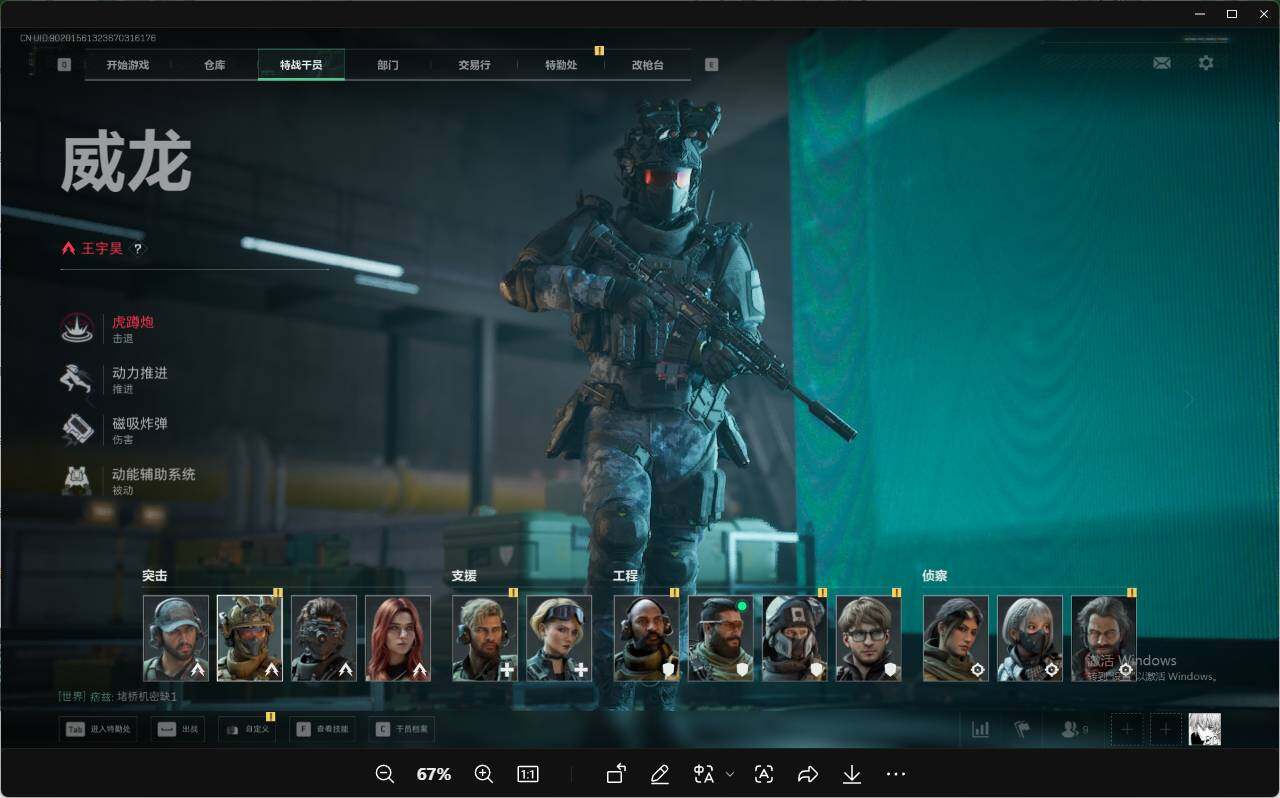1280x798 pixels.
Task: Select the assault operator with night-vision mask
Action: tap(324, 638)
